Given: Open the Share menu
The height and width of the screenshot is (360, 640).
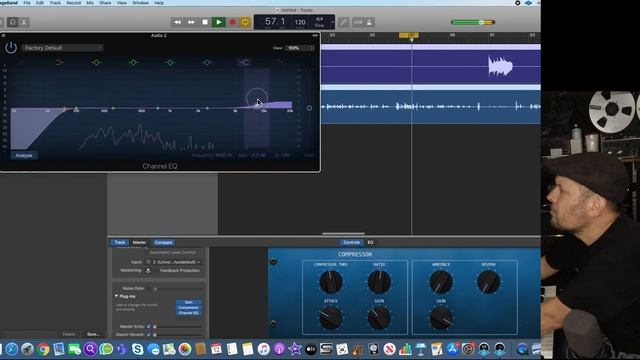Looking at the screenshot, I should (x=105, y=3).
